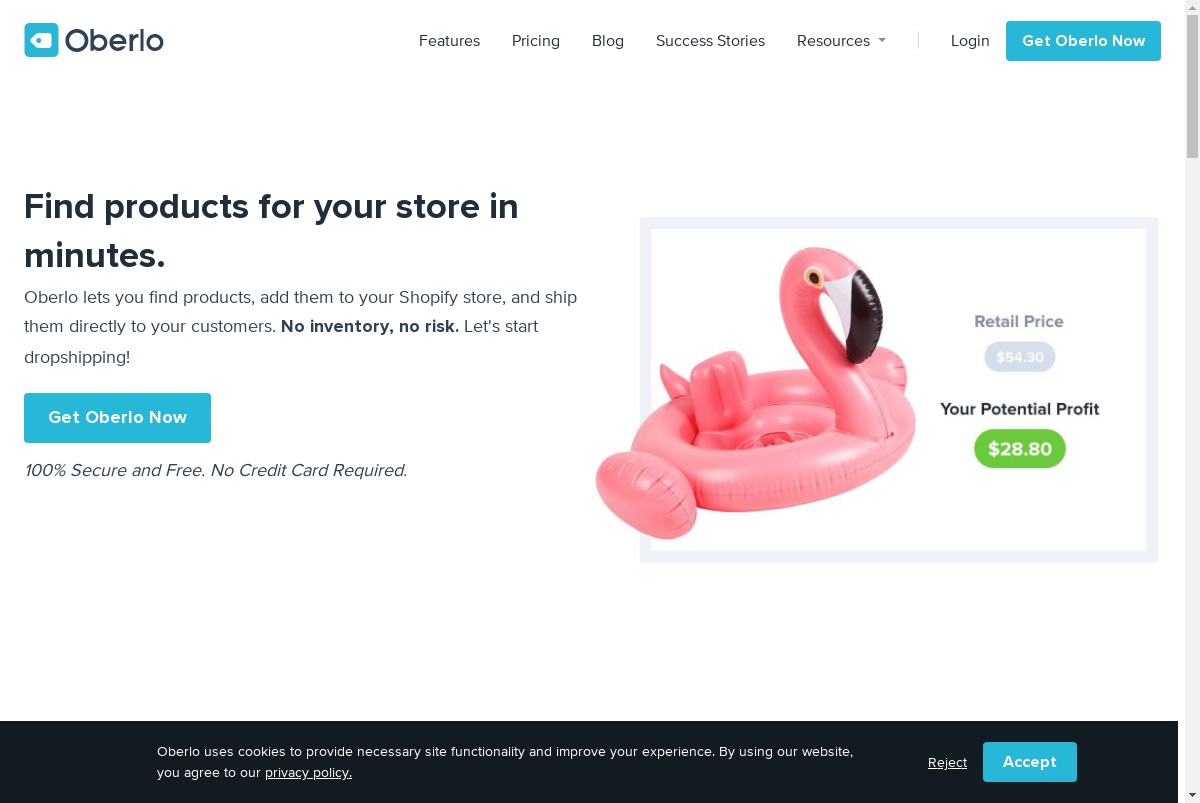Open Success Stories in the navigation

click(710, 41)
